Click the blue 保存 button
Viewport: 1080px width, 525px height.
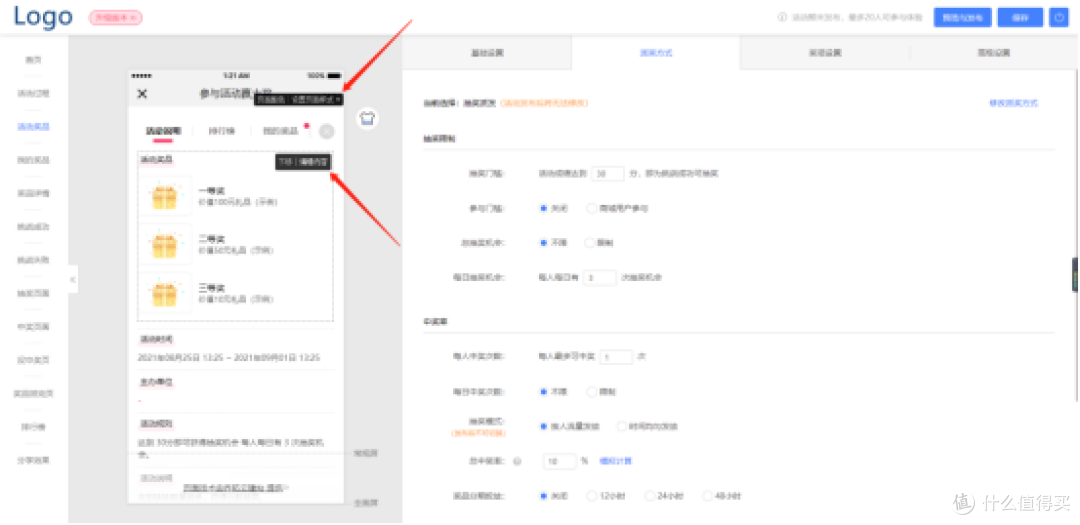1020,18
